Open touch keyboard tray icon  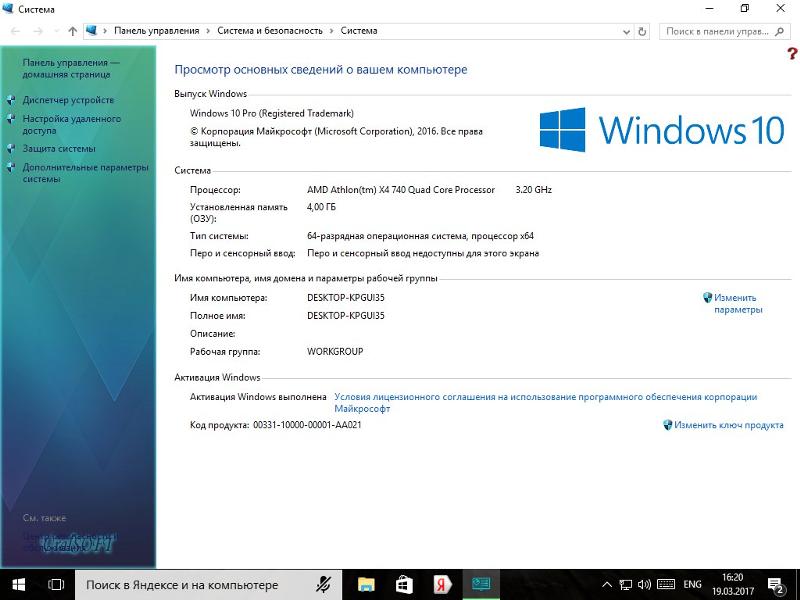(666, 585)
